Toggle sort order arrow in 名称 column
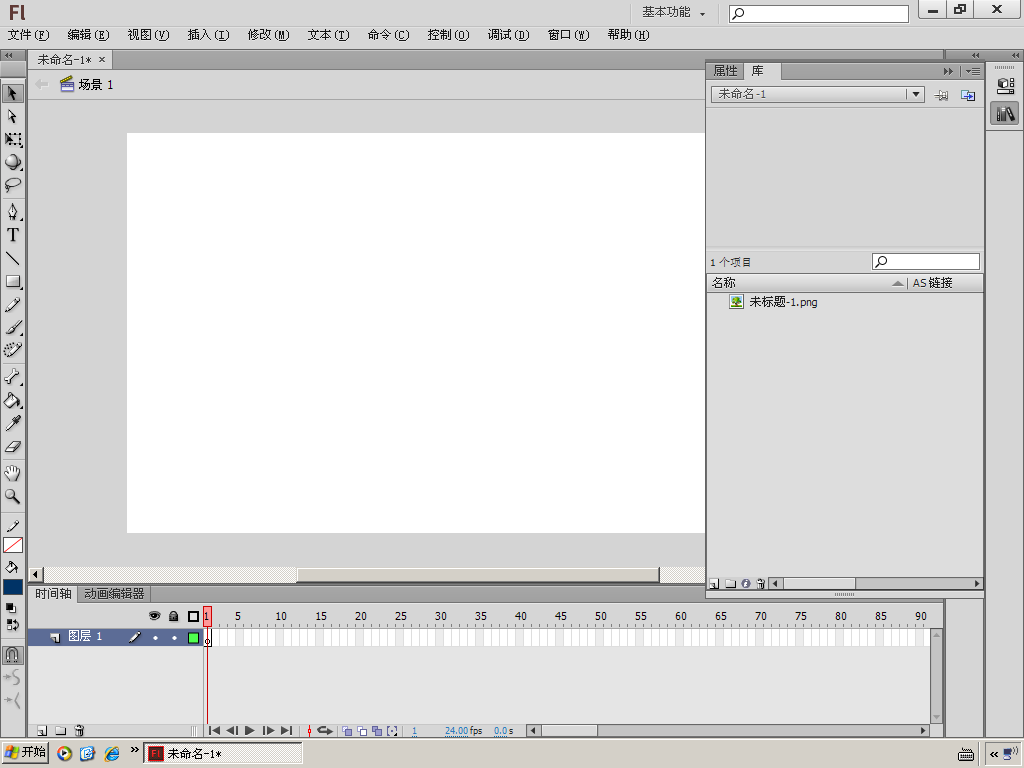 [x=898, y=283]
